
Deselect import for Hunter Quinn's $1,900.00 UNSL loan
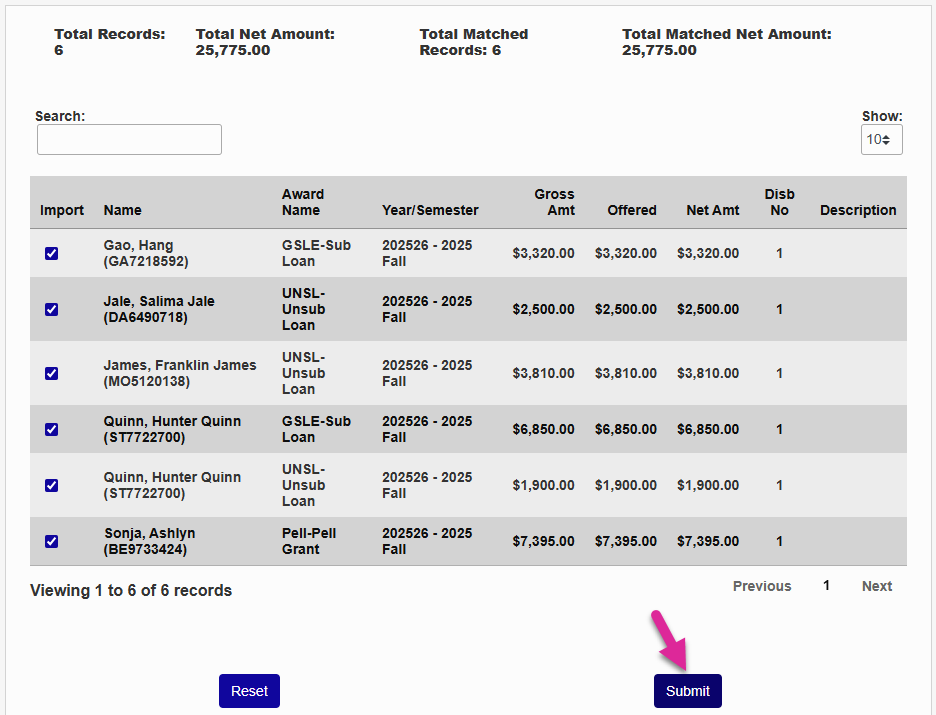51,486
